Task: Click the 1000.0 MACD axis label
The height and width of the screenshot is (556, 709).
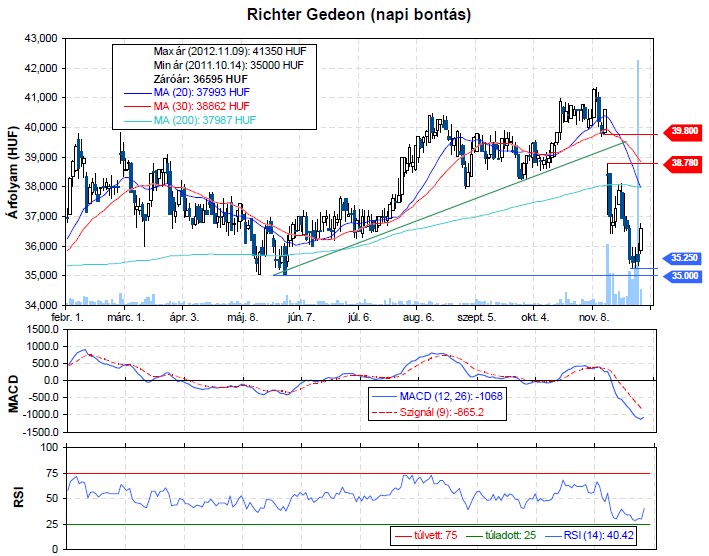Action: [43, 347]
